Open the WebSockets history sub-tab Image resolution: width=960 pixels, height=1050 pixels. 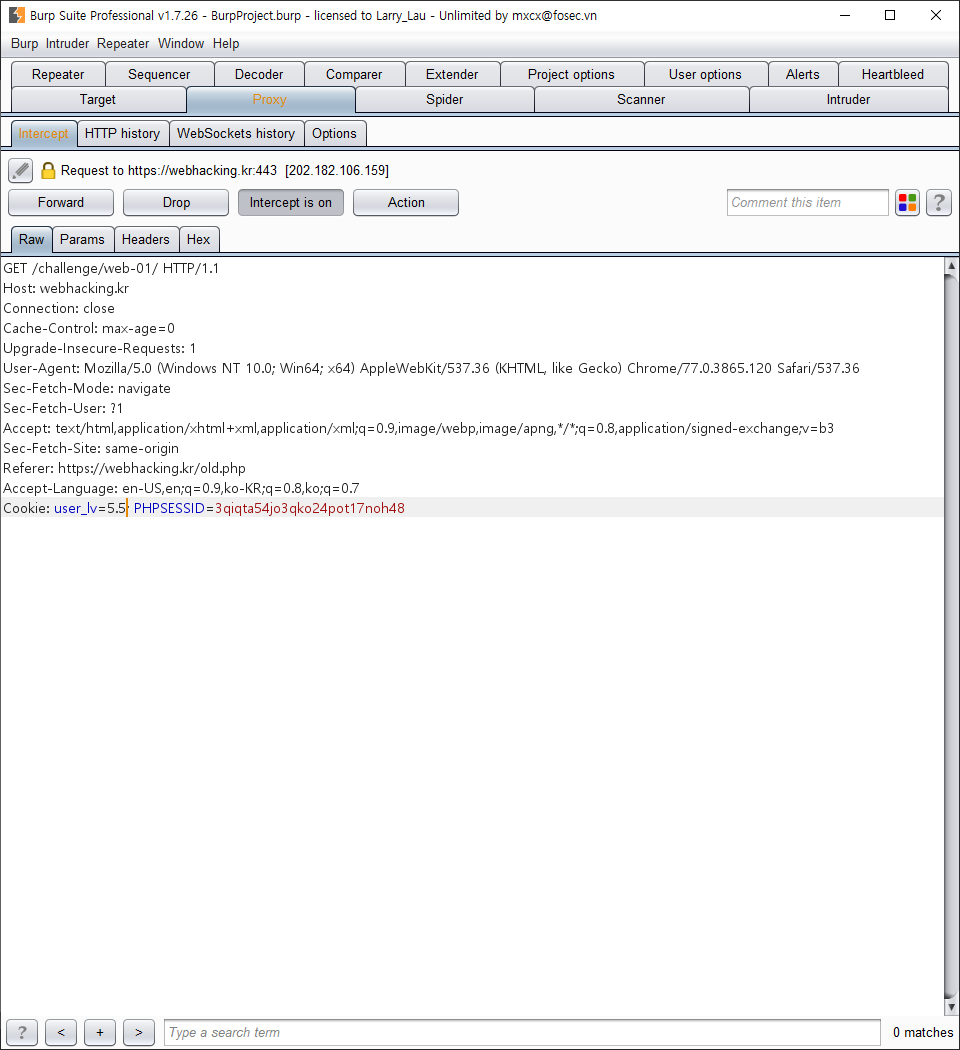236,133
